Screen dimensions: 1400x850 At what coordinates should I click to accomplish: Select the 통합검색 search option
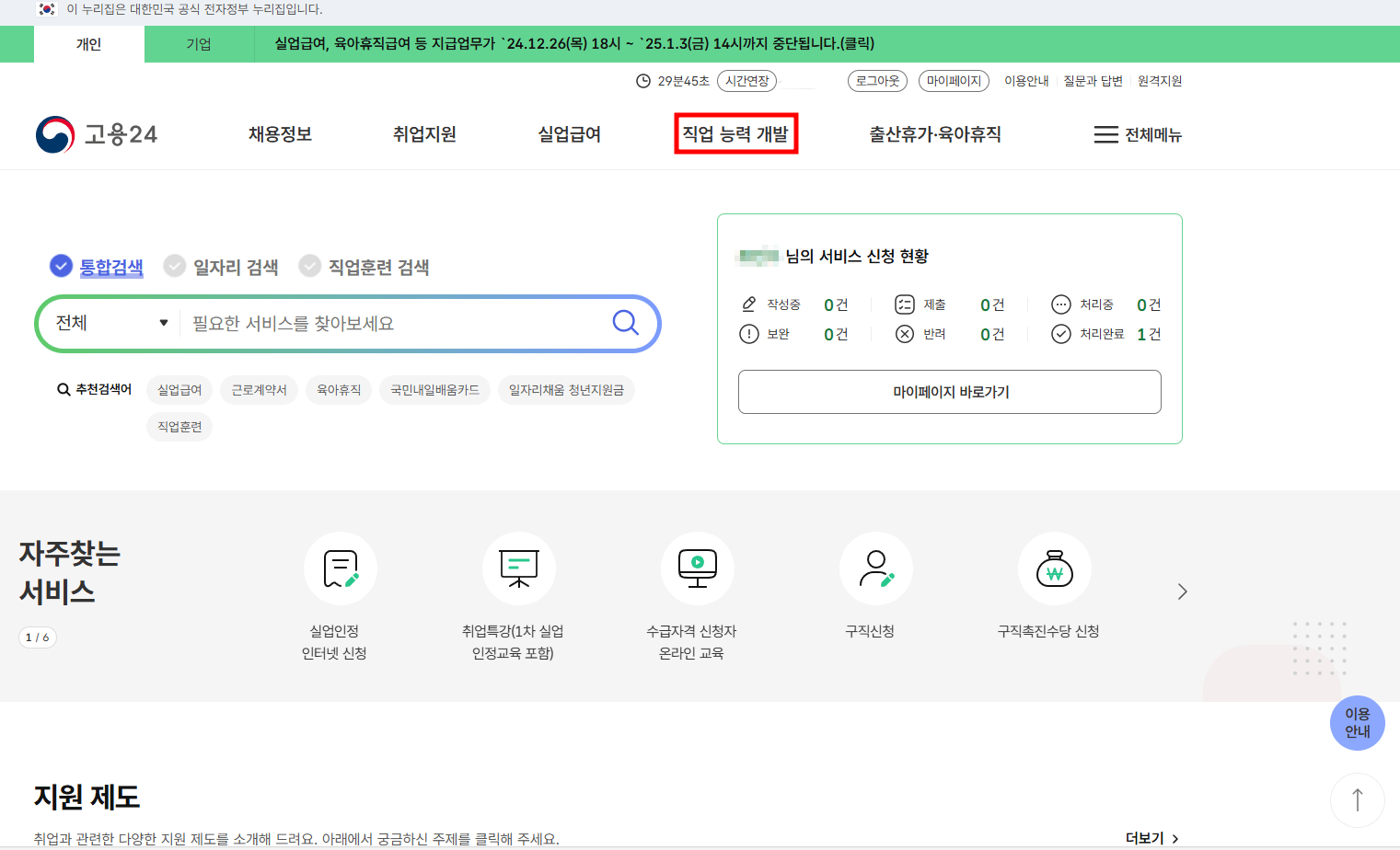(96, 266)
